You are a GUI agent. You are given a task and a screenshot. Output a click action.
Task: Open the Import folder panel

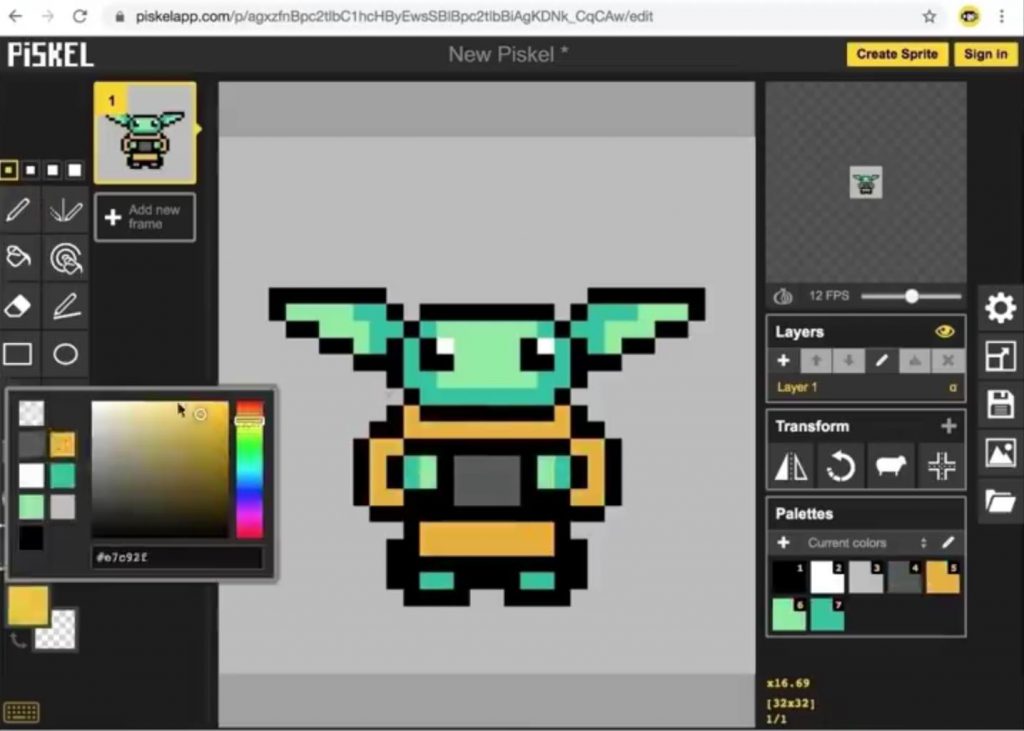point(1000,501)
